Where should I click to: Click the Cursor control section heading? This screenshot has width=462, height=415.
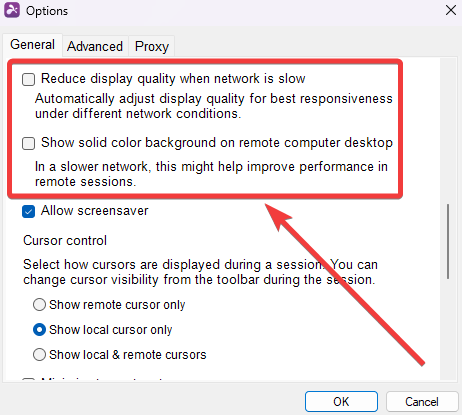pos(65,240)
